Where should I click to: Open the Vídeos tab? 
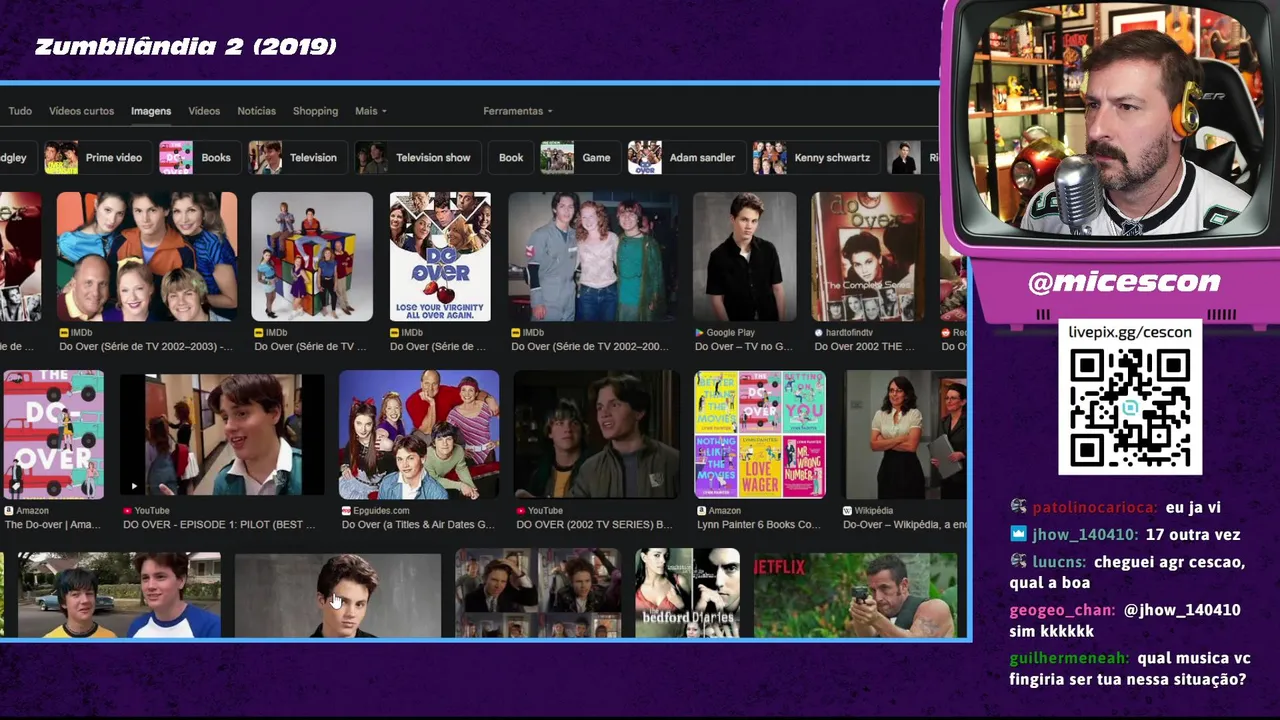pyautogui.click(x=204, y=111)
